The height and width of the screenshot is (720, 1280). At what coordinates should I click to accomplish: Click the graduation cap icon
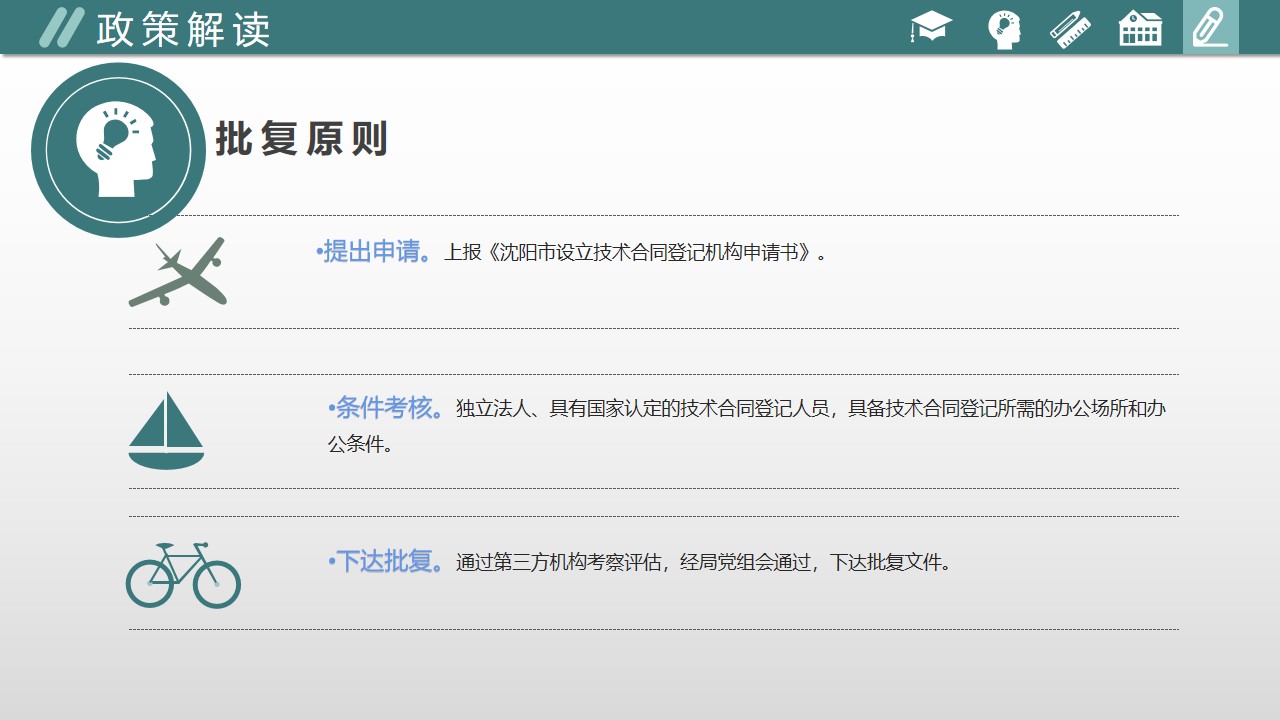(931, 27)
